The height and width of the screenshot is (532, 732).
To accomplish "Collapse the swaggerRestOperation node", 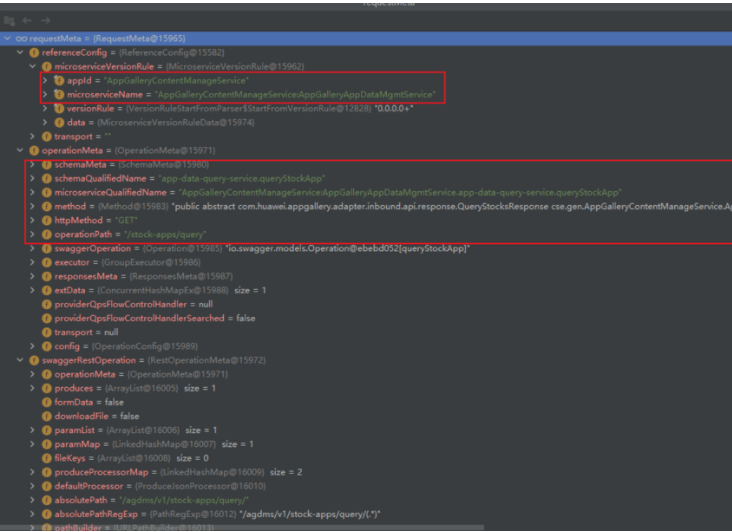I will [x=20, y=360].
